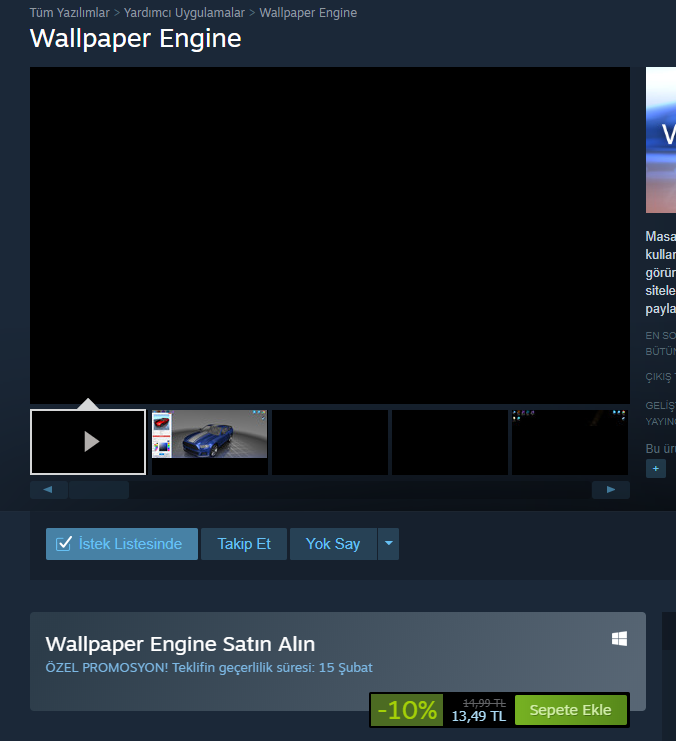Click the Windows platform icon

(619, 639)
